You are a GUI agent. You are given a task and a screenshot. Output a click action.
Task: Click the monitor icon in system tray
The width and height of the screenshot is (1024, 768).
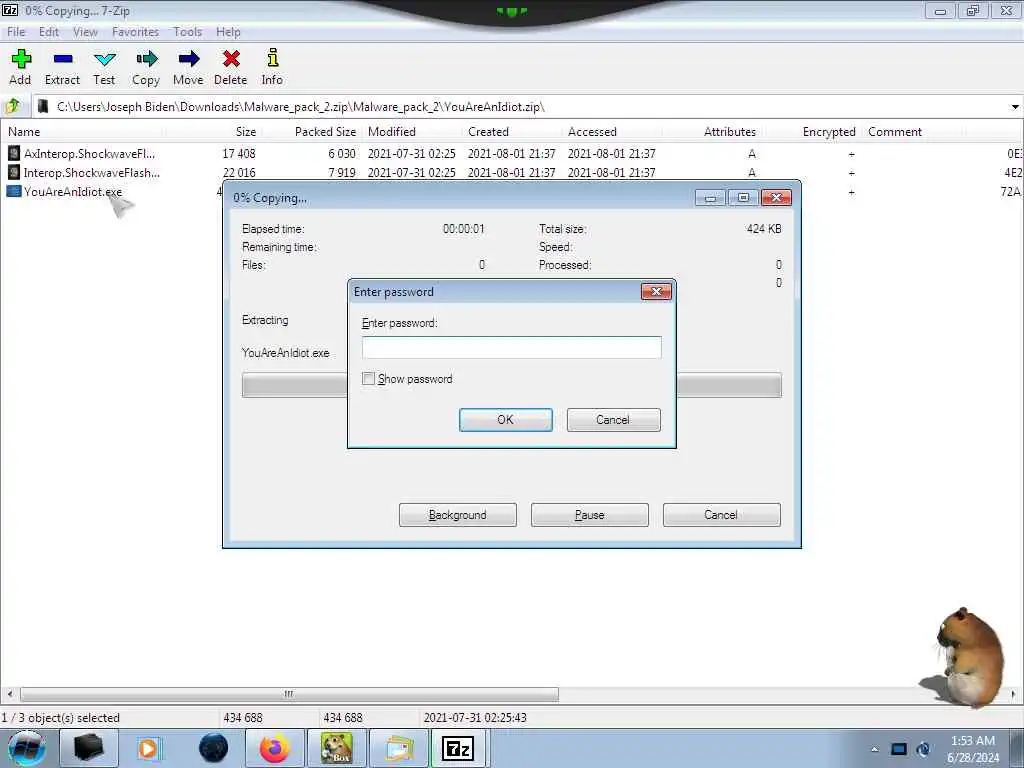pos(899,750)
